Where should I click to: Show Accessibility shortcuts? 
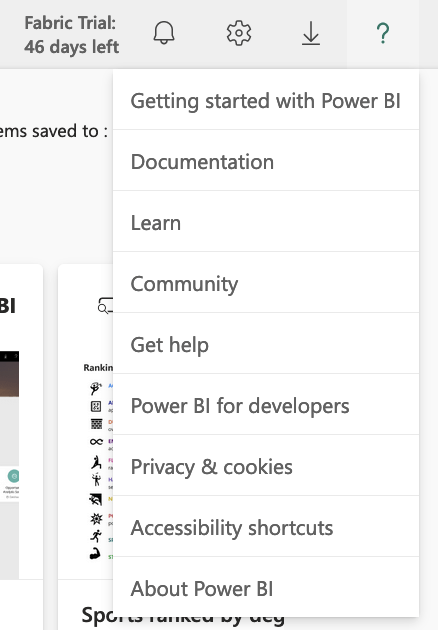tap(266, 528)
